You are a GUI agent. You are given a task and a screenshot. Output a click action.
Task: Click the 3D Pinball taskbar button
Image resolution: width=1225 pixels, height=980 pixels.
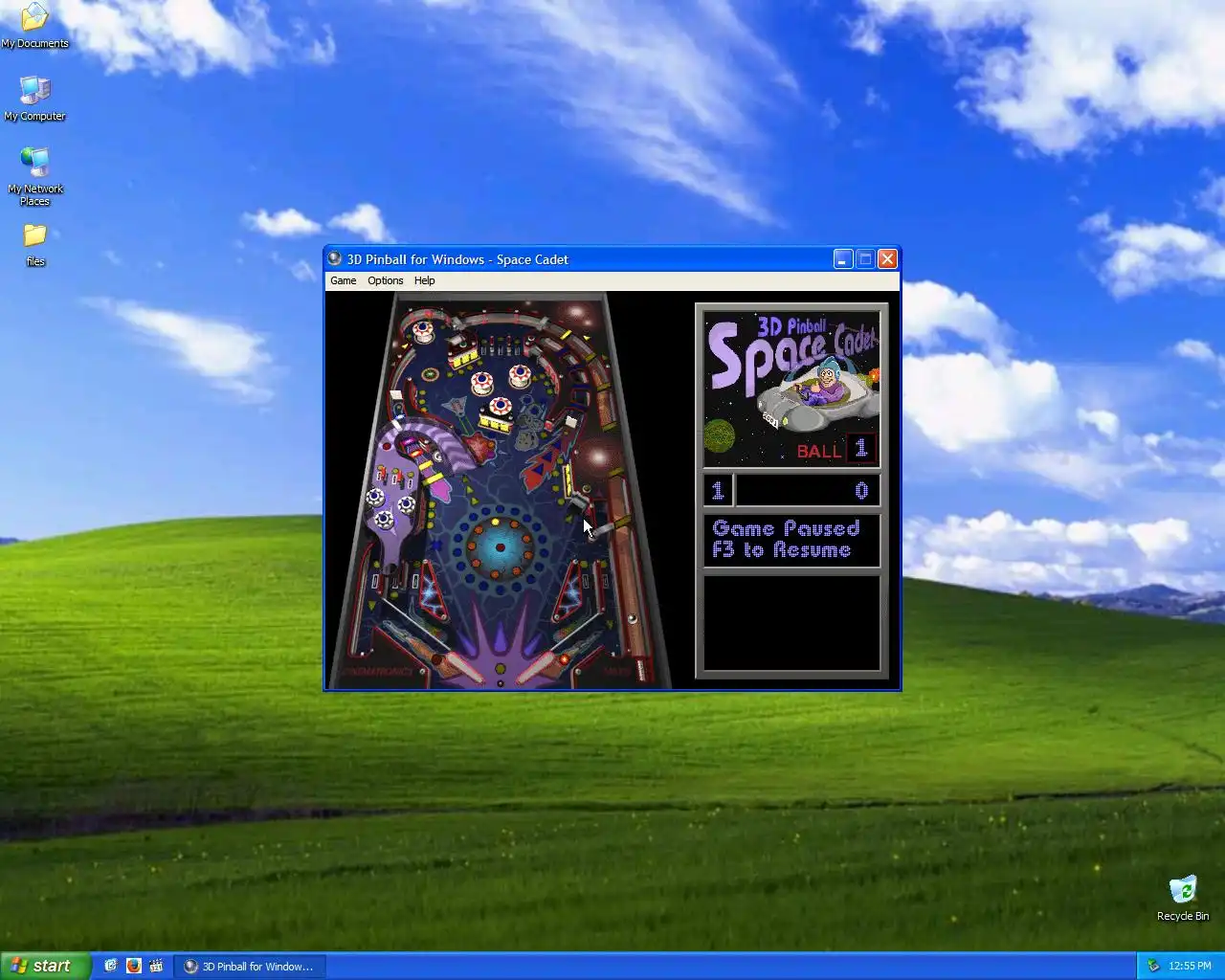pos(250,966)
